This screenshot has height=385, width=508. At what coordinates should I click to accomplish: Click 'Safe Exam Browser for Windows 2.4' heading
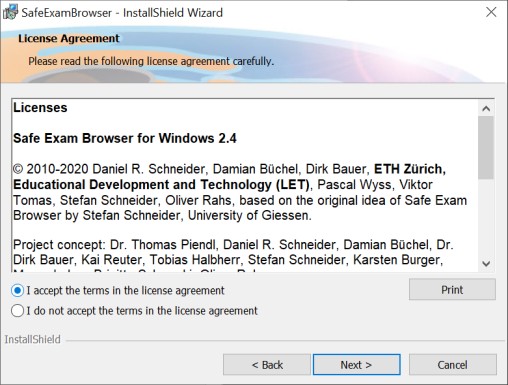(125, 138)
